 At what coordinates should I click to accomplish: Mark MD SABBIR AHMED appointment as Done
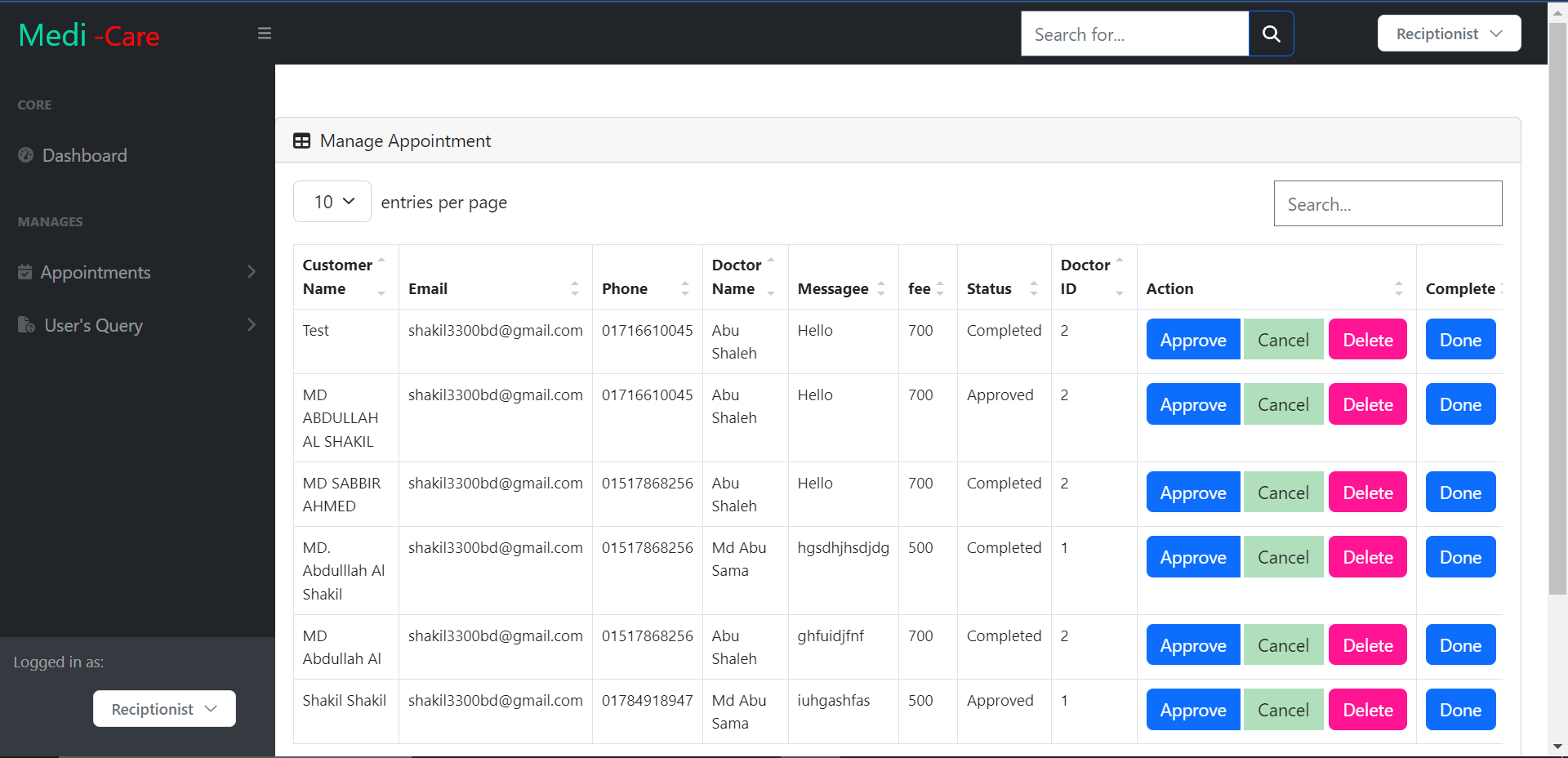click(x=1460, y=492)
